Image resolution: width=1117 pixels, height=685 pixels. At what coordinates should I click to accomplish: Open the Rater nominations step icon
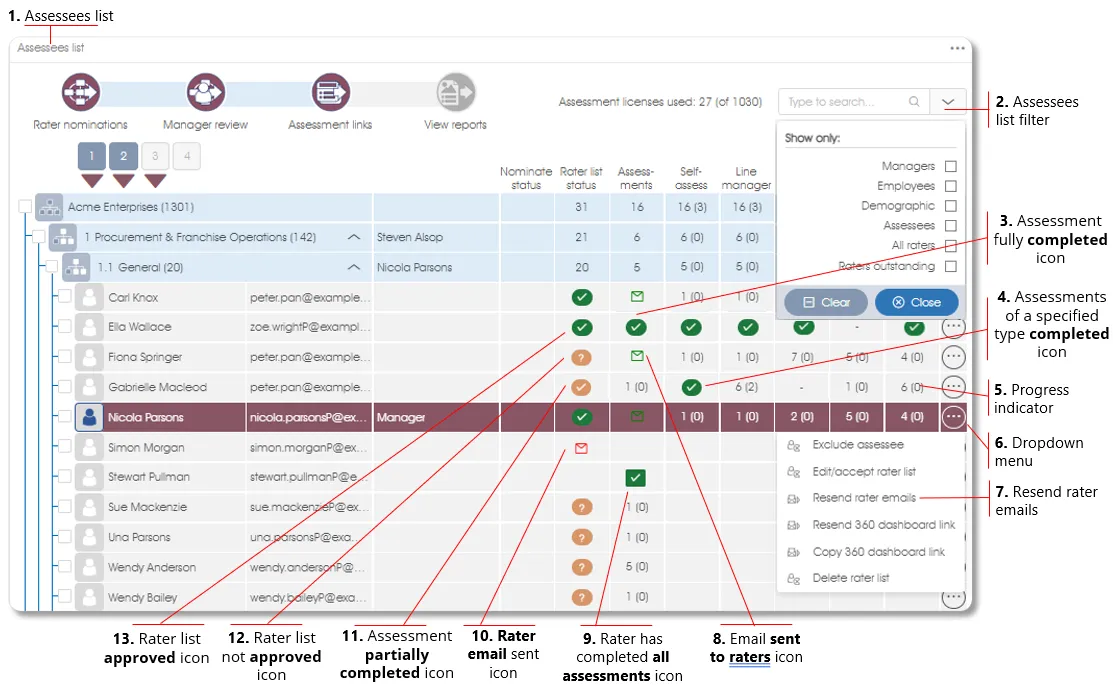pos(80,93)
